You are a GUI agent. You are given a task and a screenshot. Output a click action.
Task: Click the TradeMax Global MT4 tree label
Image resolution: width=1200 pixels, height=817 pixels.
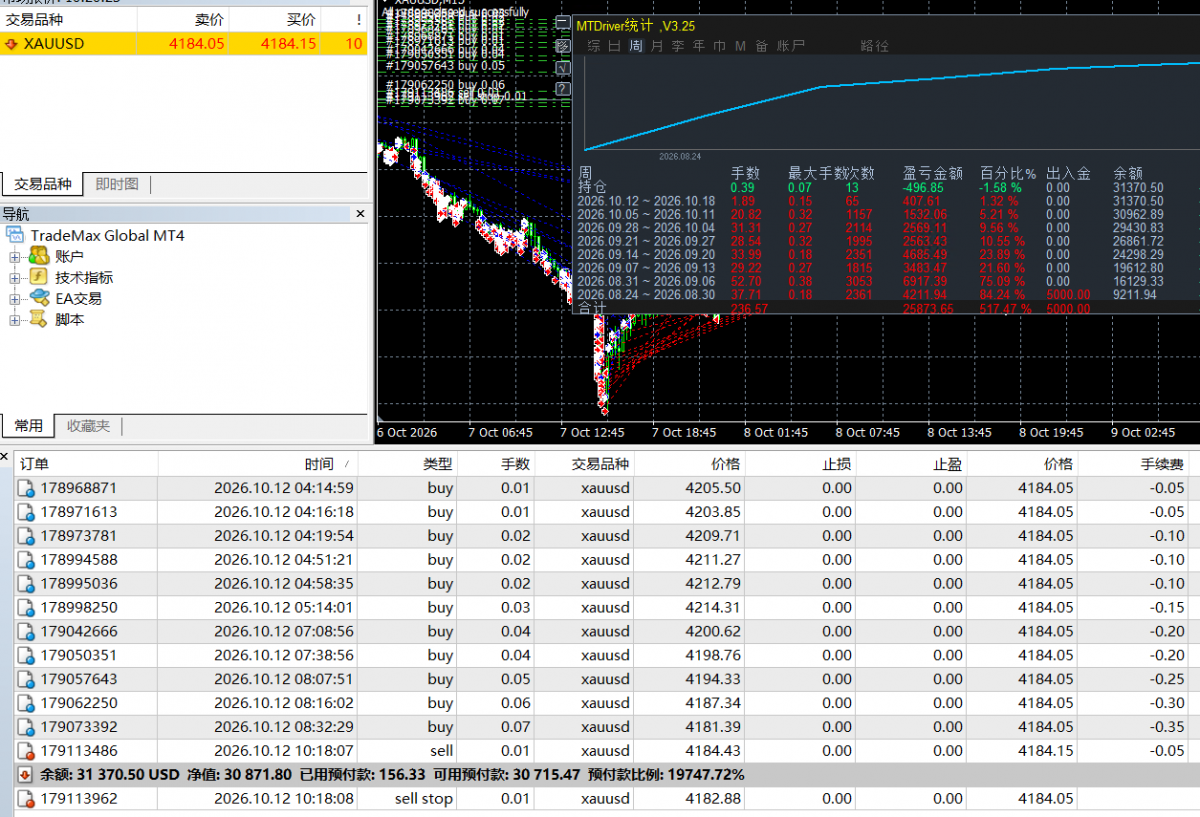pyautogui.click(x=107, y=236)
